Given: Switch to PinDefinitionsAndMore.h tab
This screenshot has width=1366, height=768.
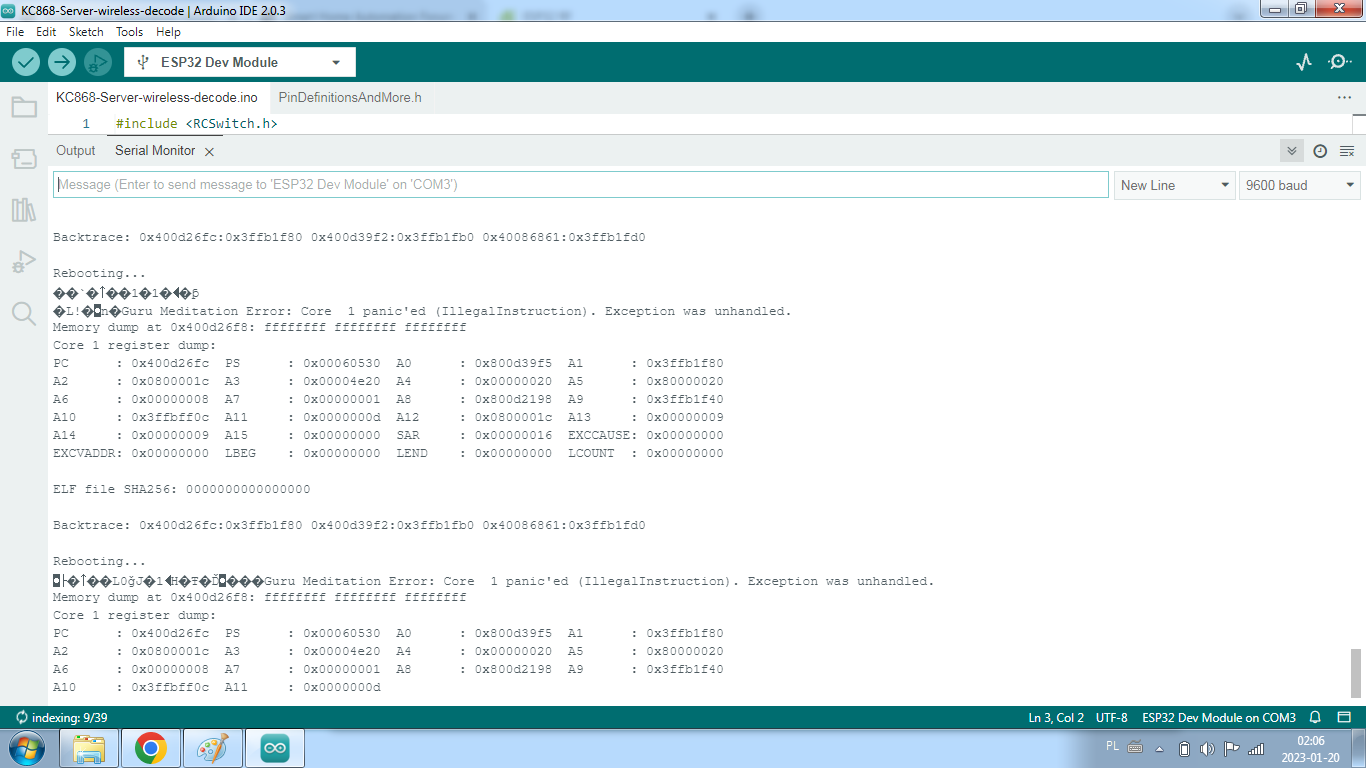Looking at the screenshot, I should click(x=350, y=98).
